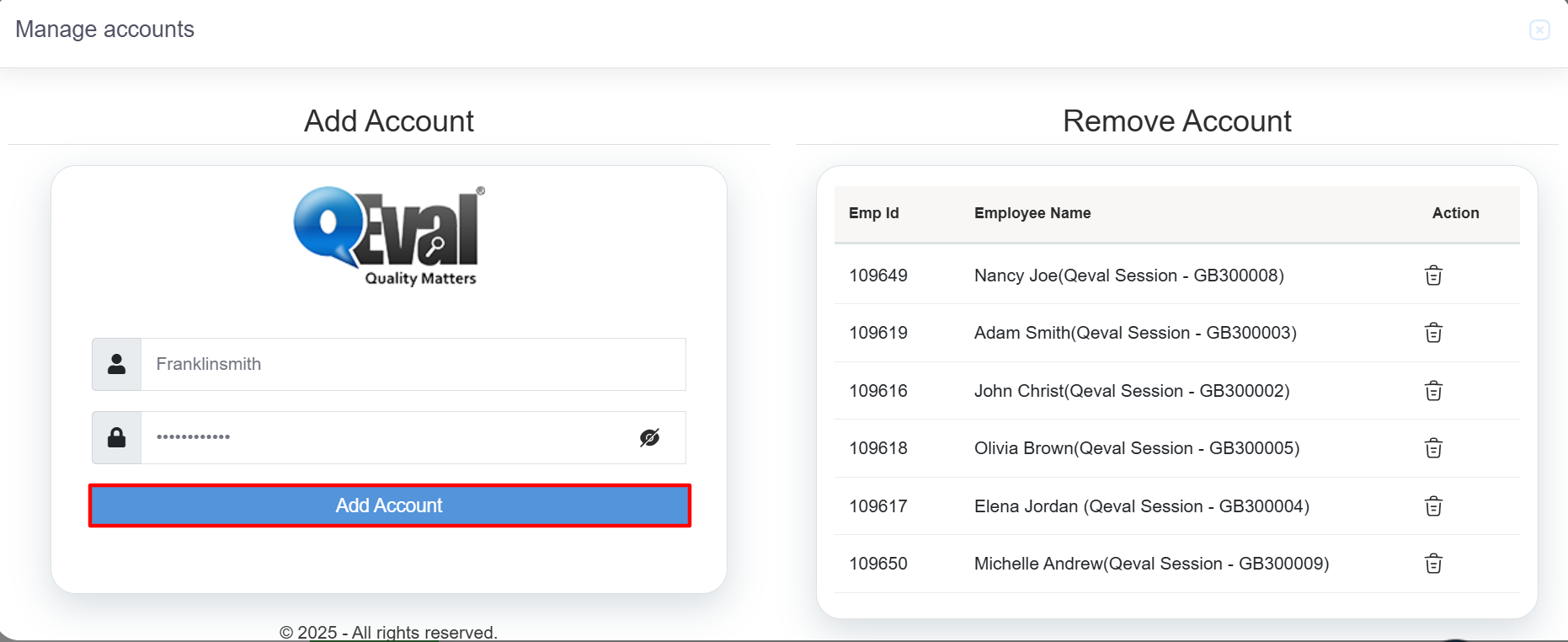Toggle password visibility eye icon
1568x642 pixels.
(x=649, y=437)
